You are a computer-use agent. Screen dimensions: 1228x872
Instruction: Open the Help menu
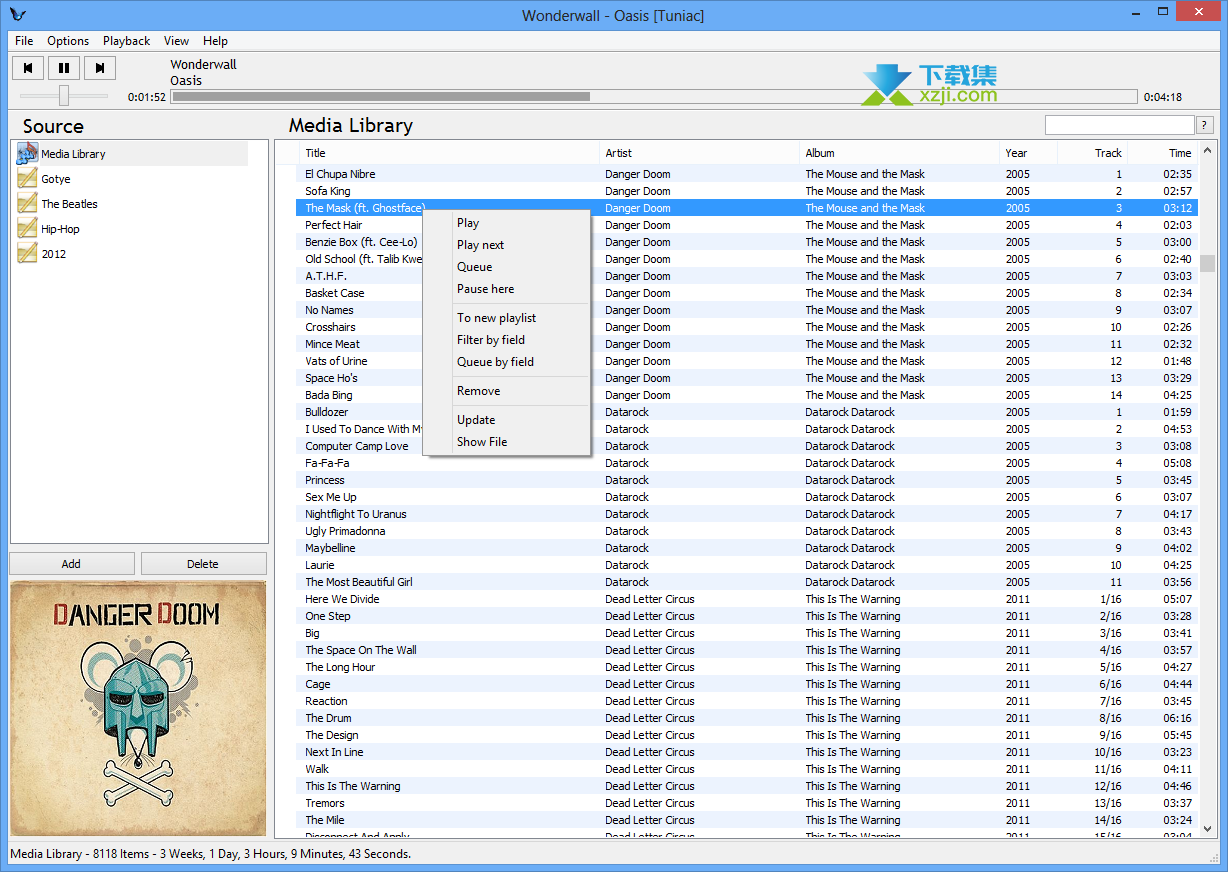tap(215, 41)
